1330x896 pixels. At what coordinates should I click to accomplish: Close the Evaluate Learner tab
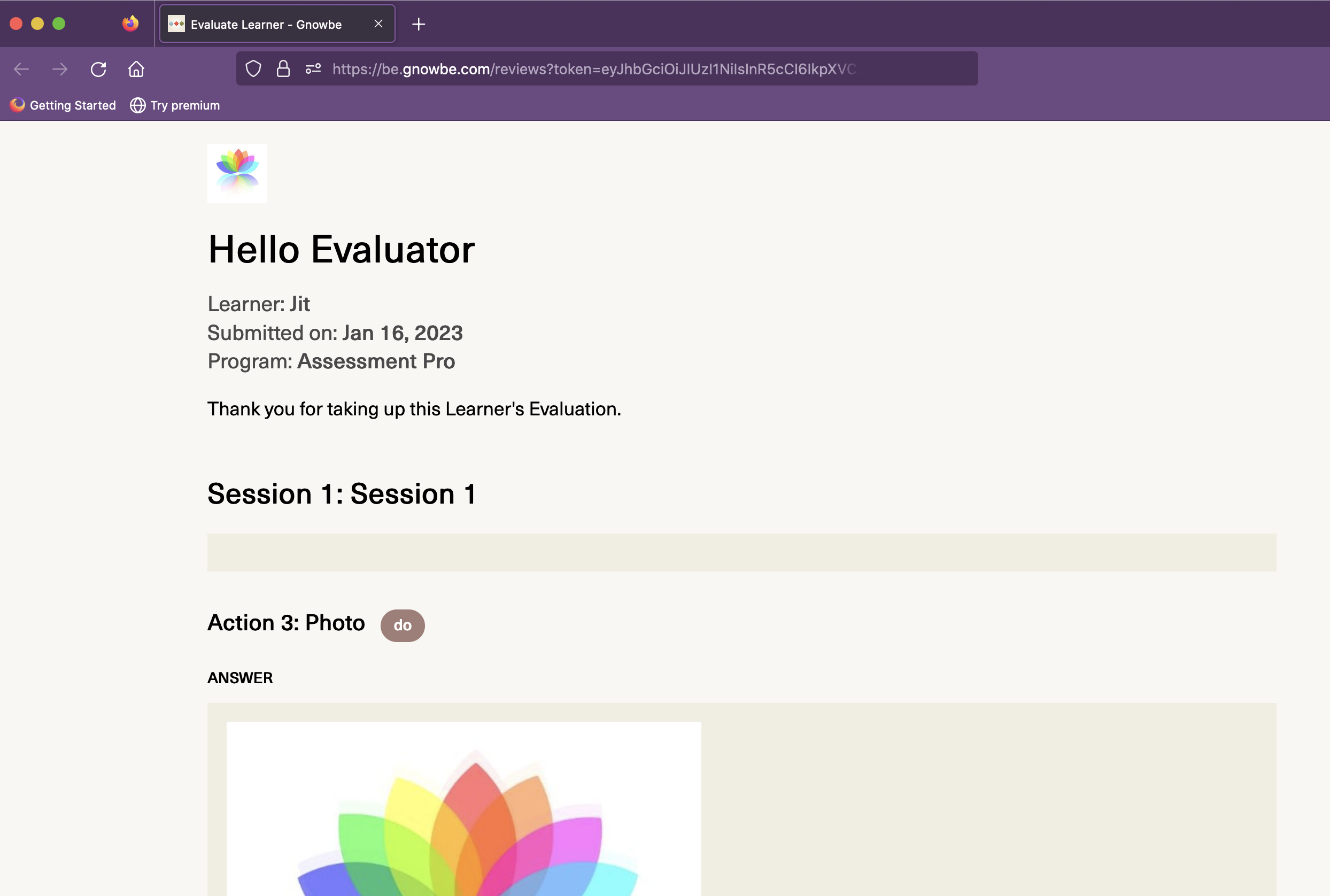click(x=378, y=24)
